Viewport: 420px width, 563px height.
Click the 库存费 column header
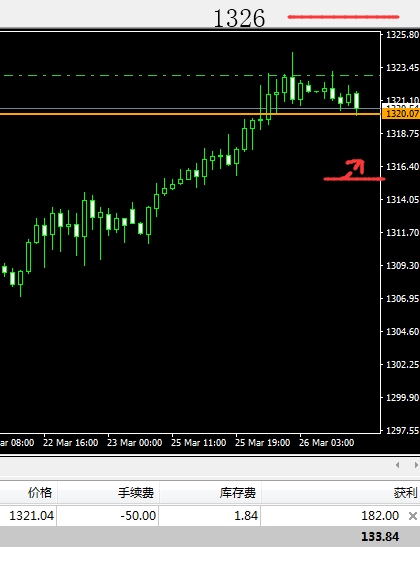click(x=238, y=493)
